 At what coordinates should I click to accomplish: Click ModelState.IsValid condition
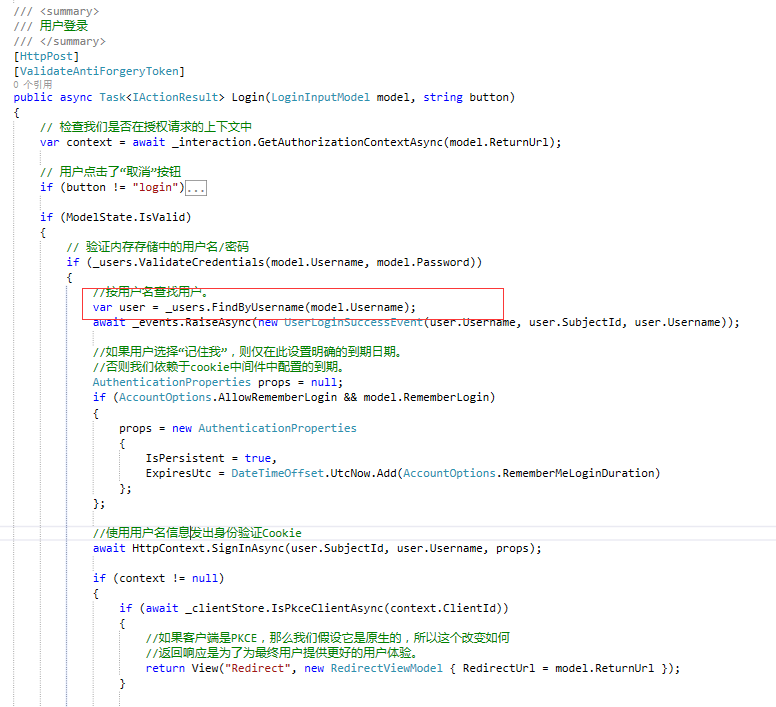pyautogui.click(x=126, y=217)
